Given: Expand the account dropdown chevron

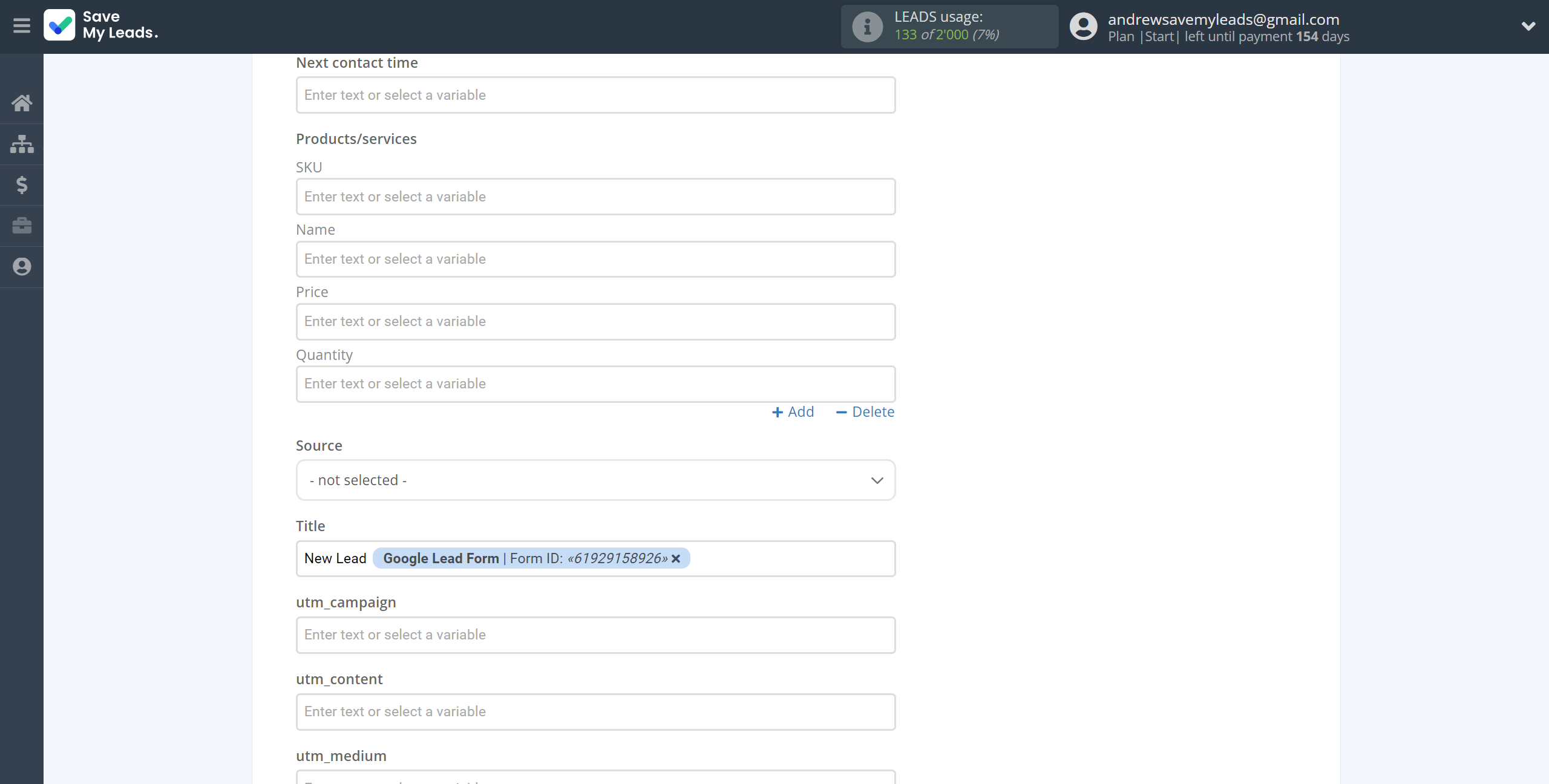Looking at the screenshot, I should (1528, 26).
